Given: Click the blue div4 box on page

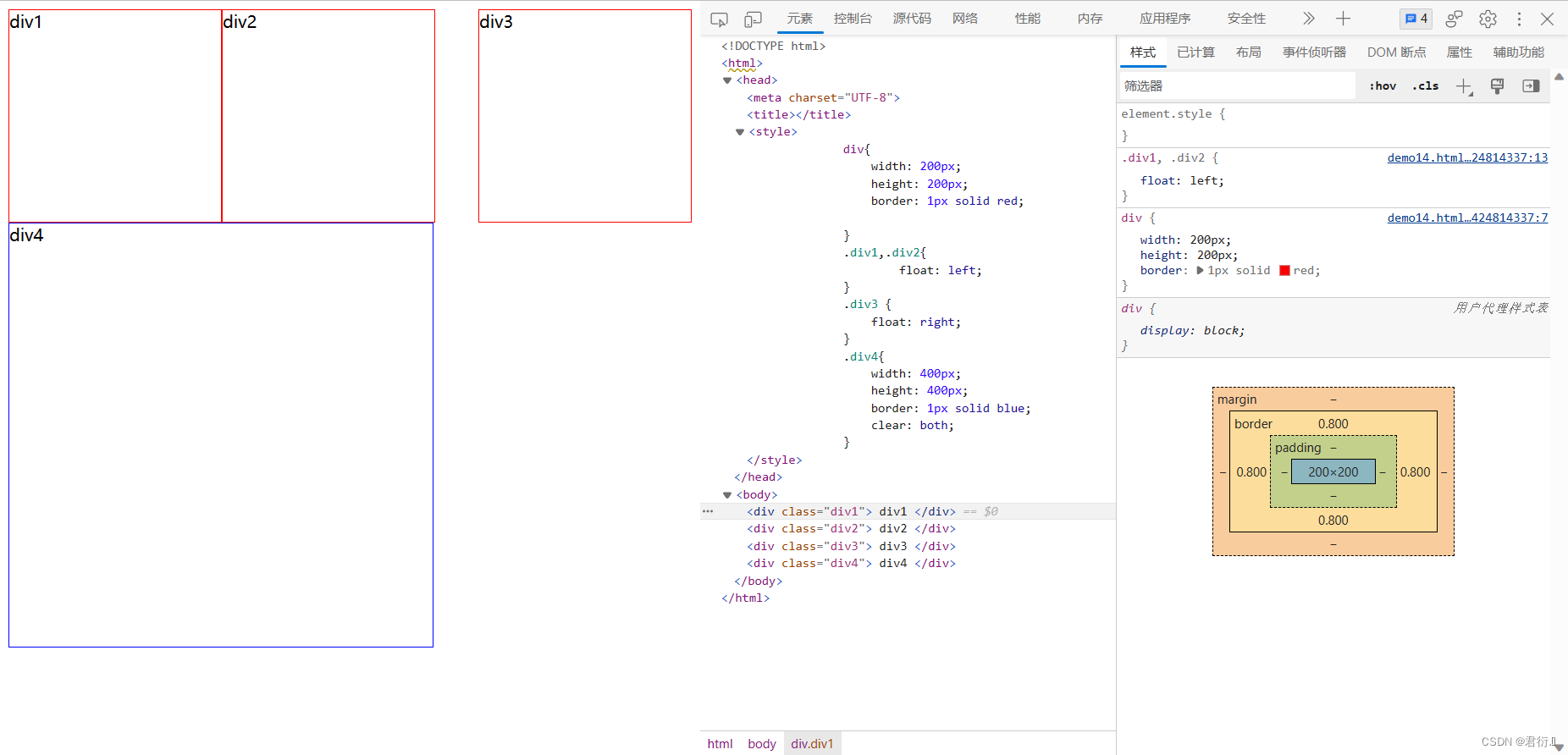Looking at the screenshot, I should 221,435.
